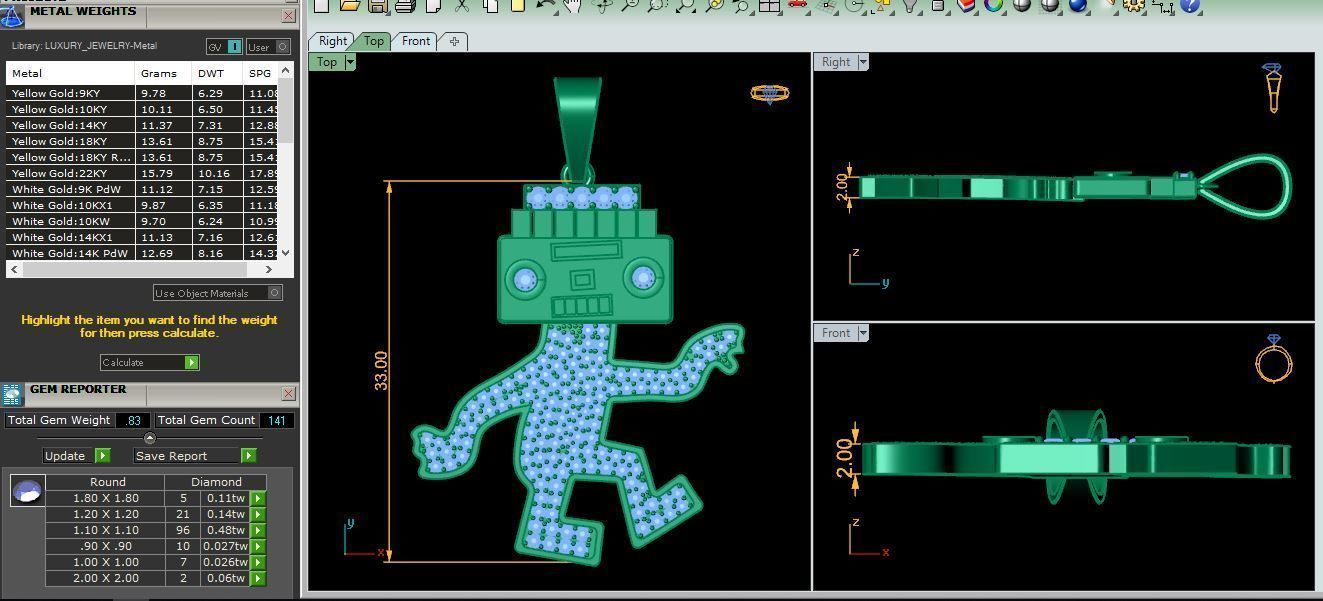1323x601 pixels.
Task: Click the ring gumball icon in Top viewport
Action: (769, 94)
